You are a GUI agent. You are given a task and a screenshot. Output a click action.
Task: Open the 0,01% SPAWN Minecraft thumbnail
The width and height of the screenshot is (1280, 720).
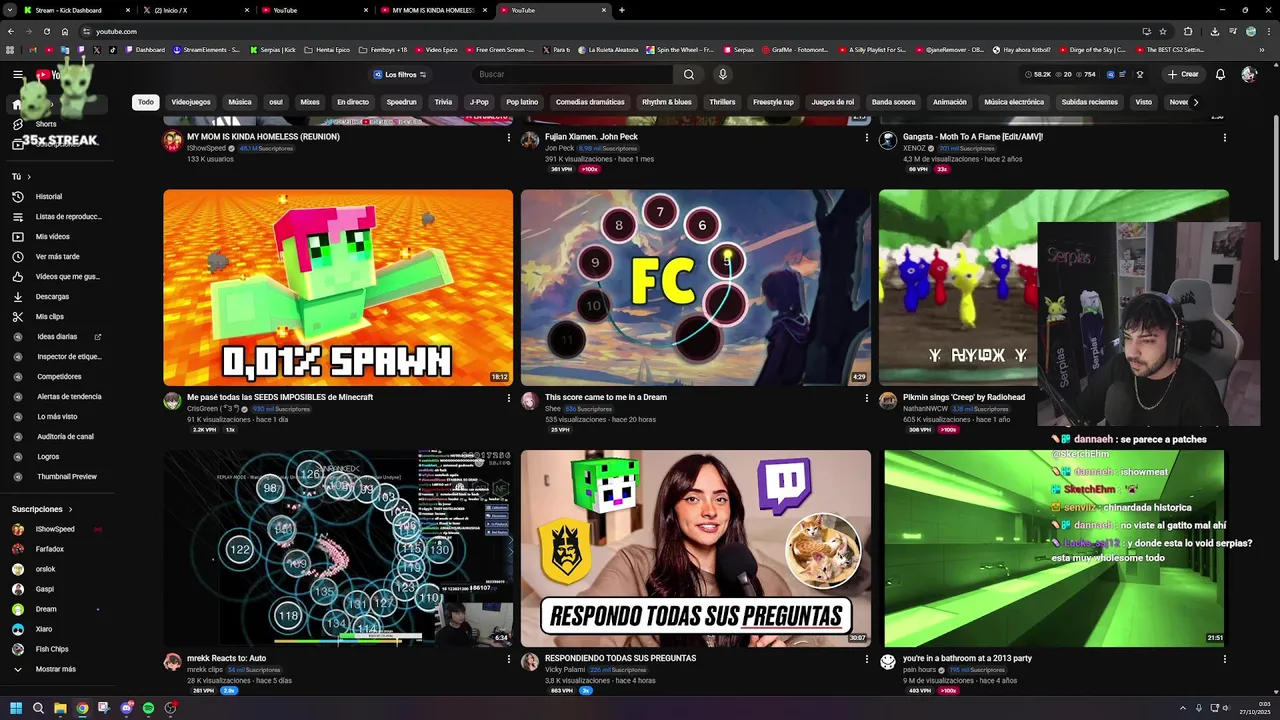click(338, 288)
